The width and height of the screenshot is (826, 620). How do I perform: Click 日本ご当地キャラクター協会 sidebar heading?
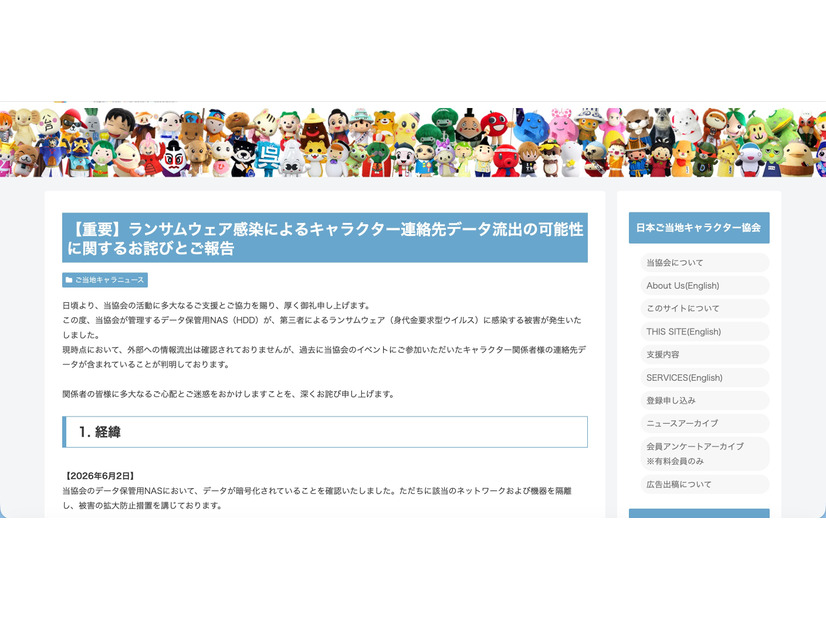pyautogui.click(x=699, y=228)
